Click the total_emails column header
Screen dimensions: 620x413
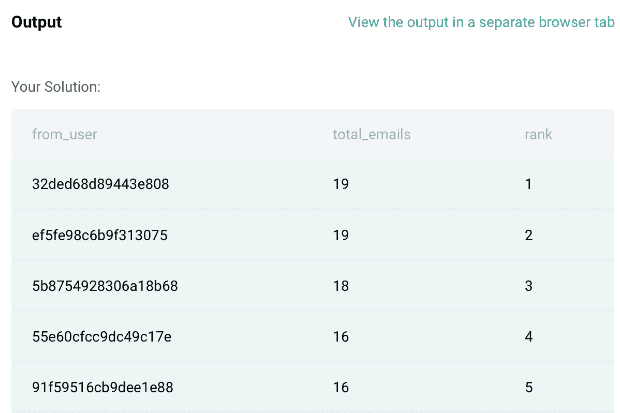coord(372,134)
